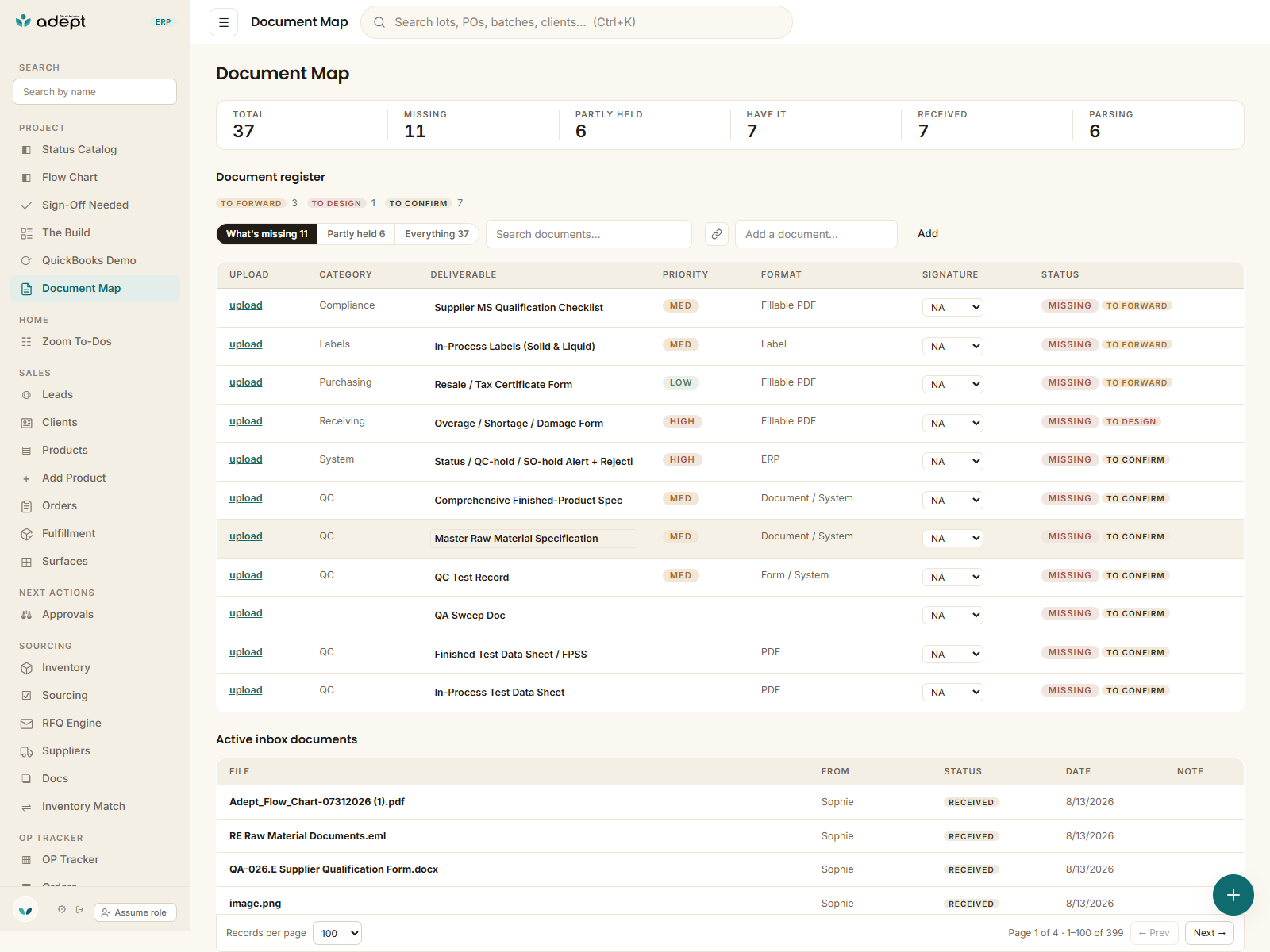
Task: Open the floating plus action button
Action: [1233, 895]
